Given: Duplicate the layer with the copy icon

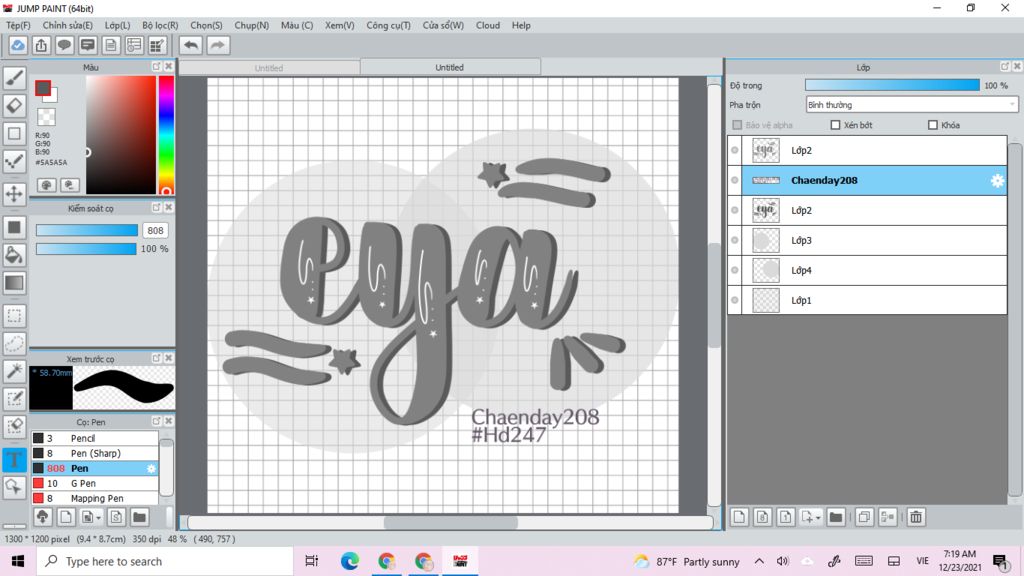Looking at the screenshot, I should (863, 517).
